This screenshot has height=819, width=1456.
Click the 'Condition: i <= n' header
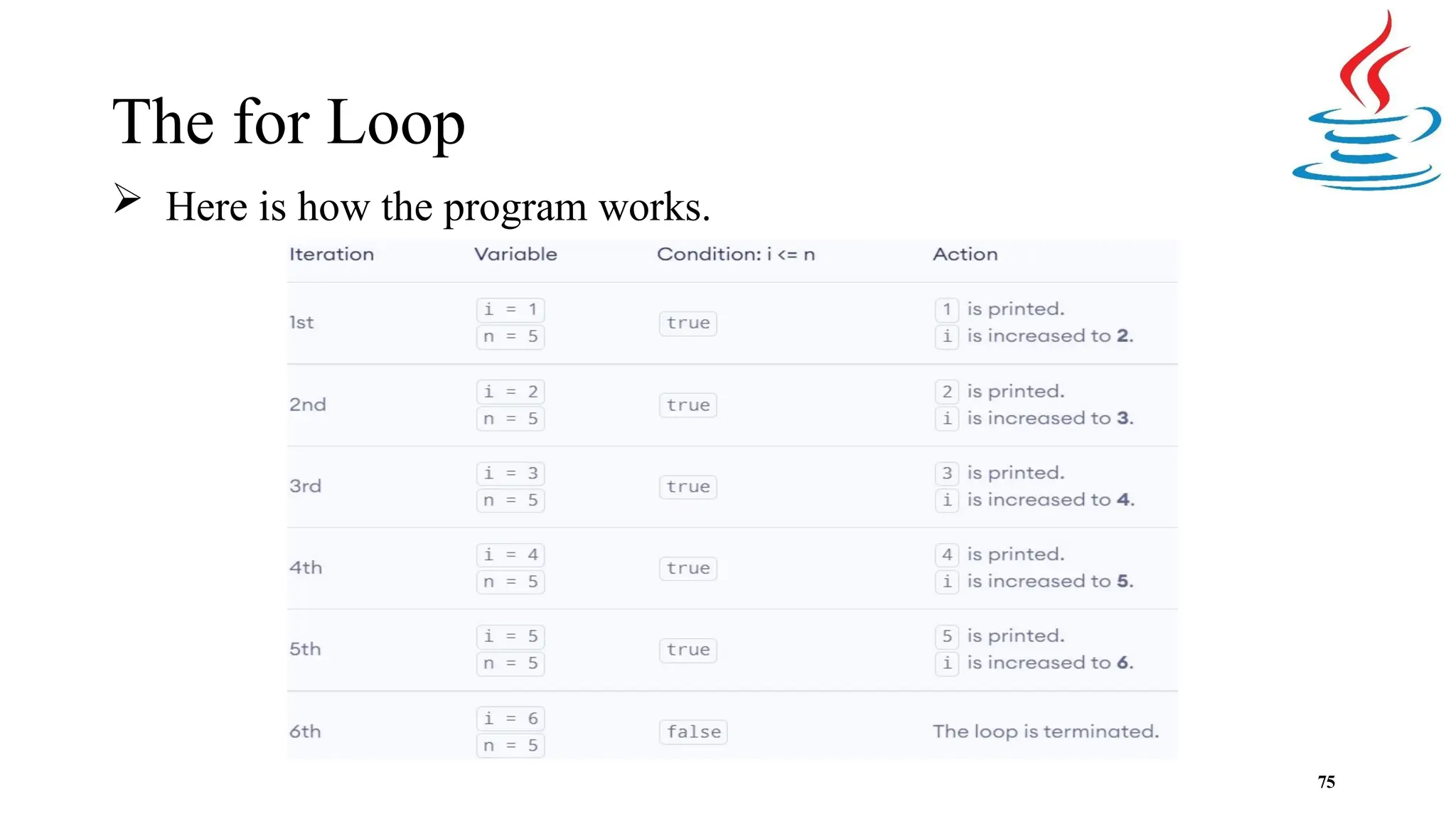[736, 255]
